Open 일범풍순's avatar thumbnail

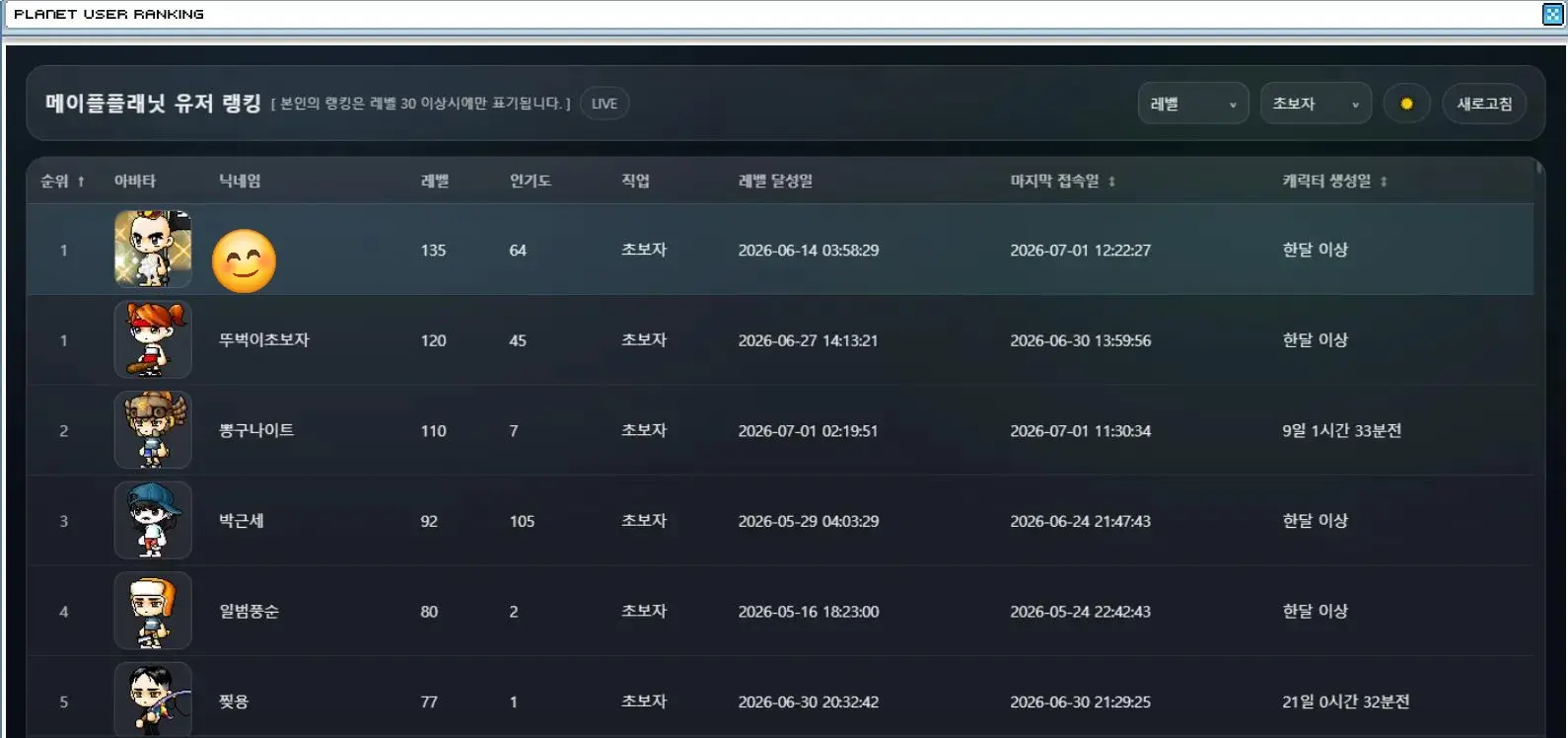point(153,611)
